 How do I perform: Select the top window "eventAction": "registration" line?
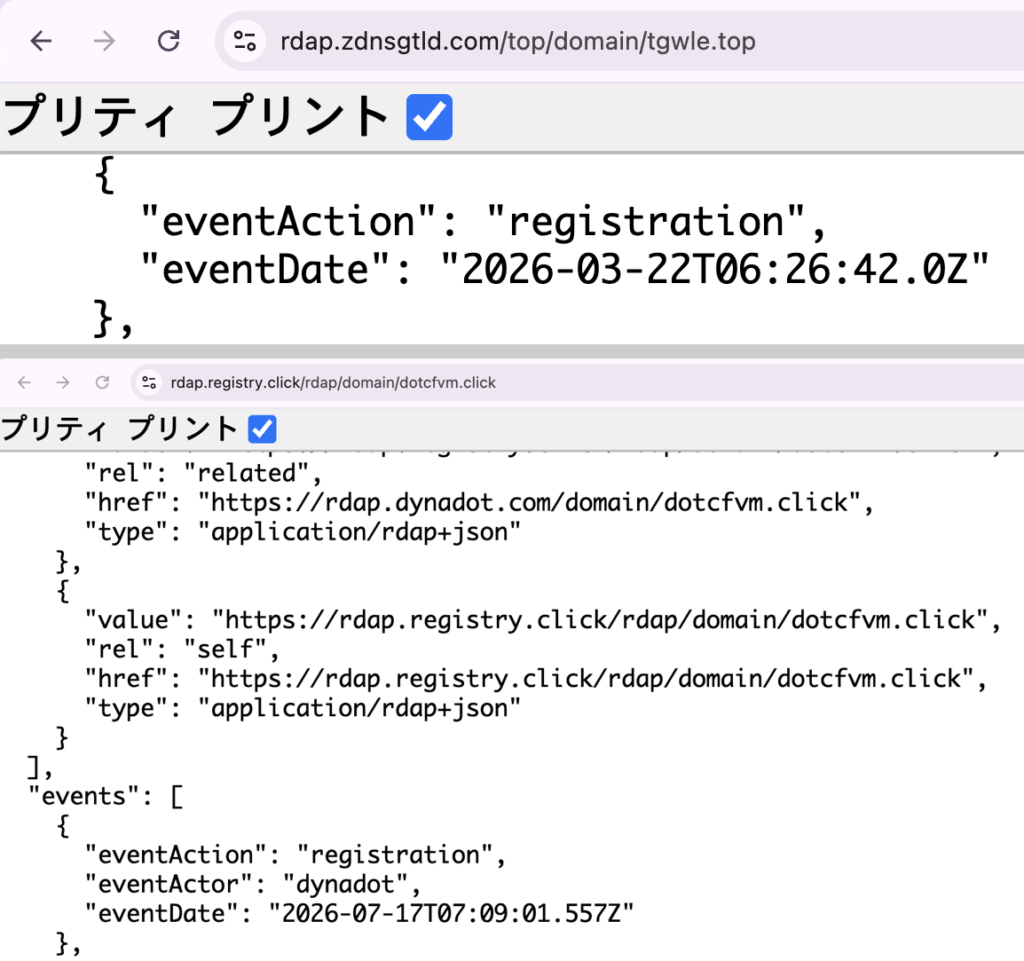[483, 221]
